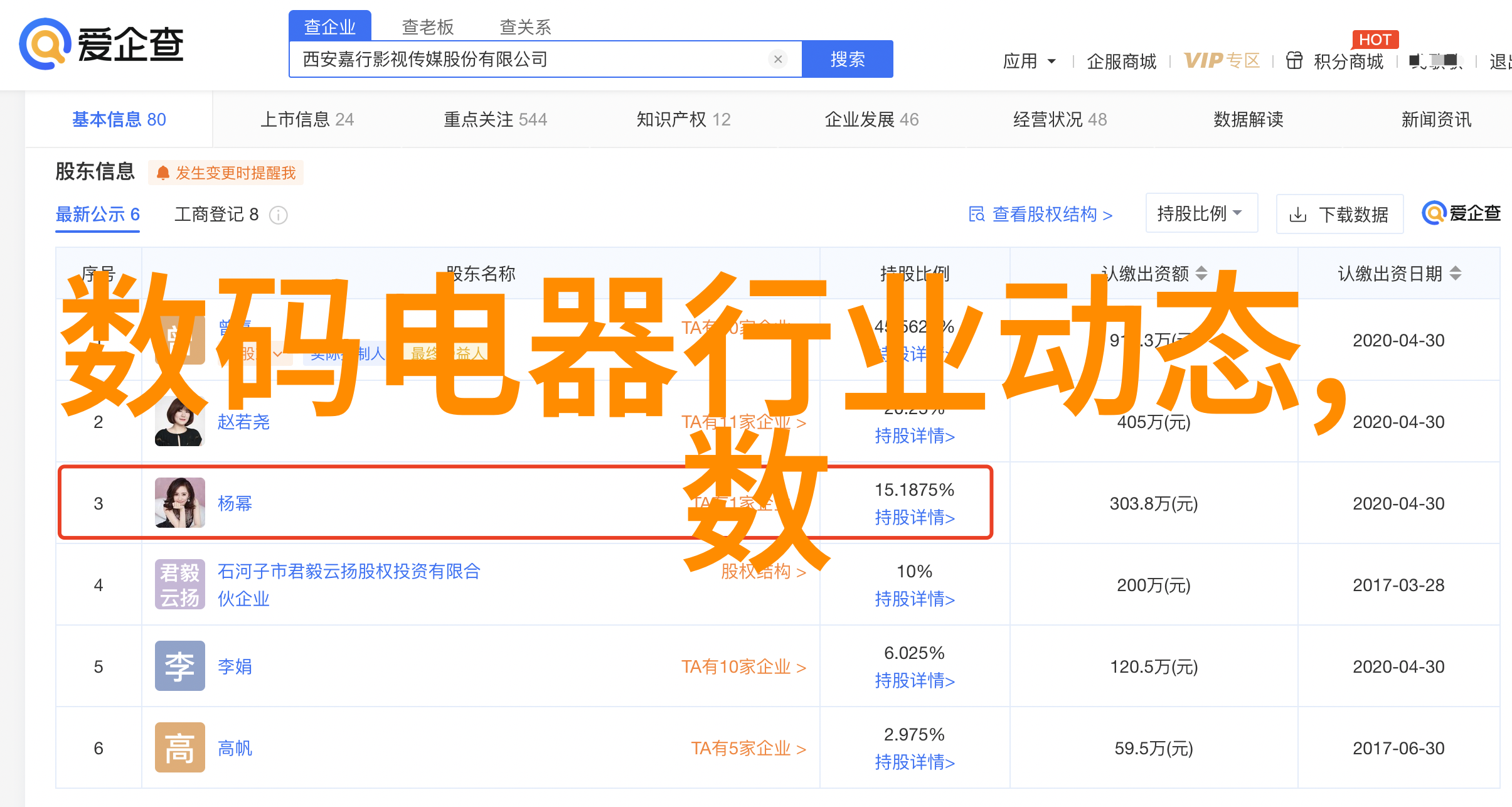The image size is (1512, 807).
Task: Click the 303.8万(元) amount cell
Action: point(1154,503)
